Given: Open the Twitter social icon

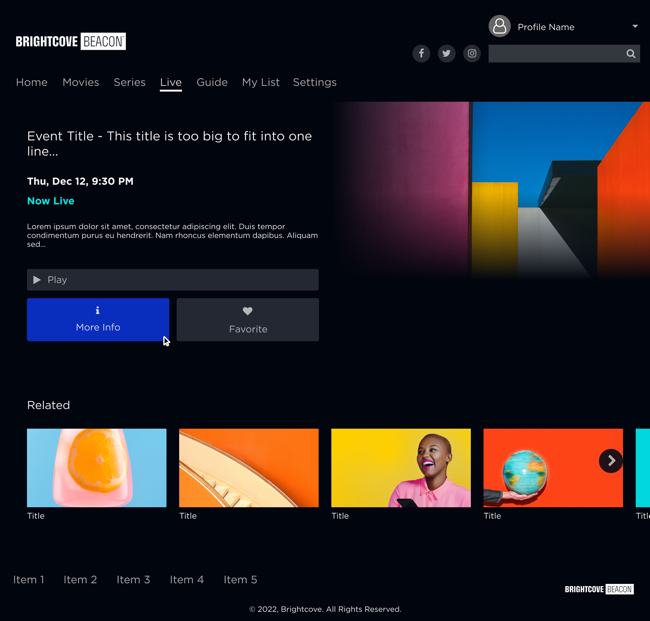Looking at the screenshot, I should tap(447, 54).
